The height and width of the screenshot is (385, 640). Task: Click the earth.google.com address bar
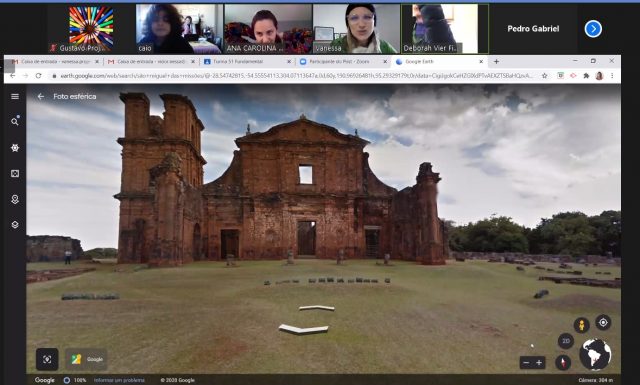click(x=296, y=76)
